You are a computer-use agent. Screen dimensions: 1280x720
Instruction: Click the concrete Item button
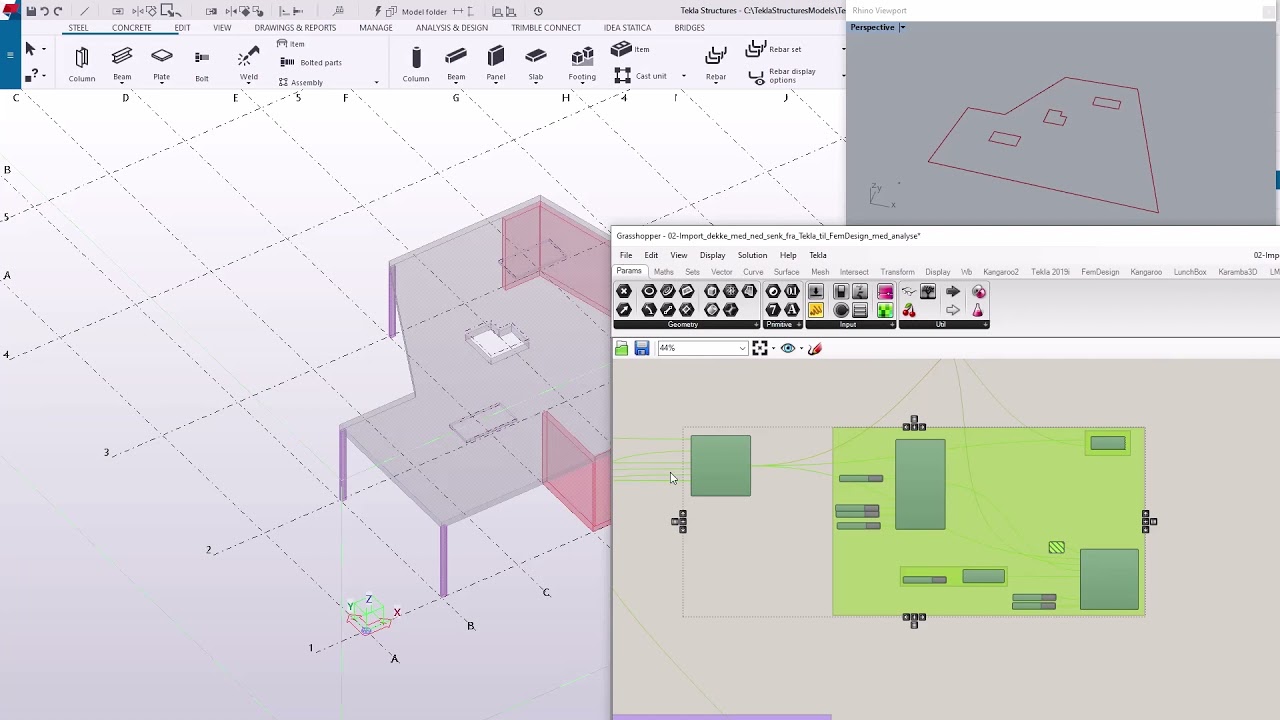(x=631, y=49)
